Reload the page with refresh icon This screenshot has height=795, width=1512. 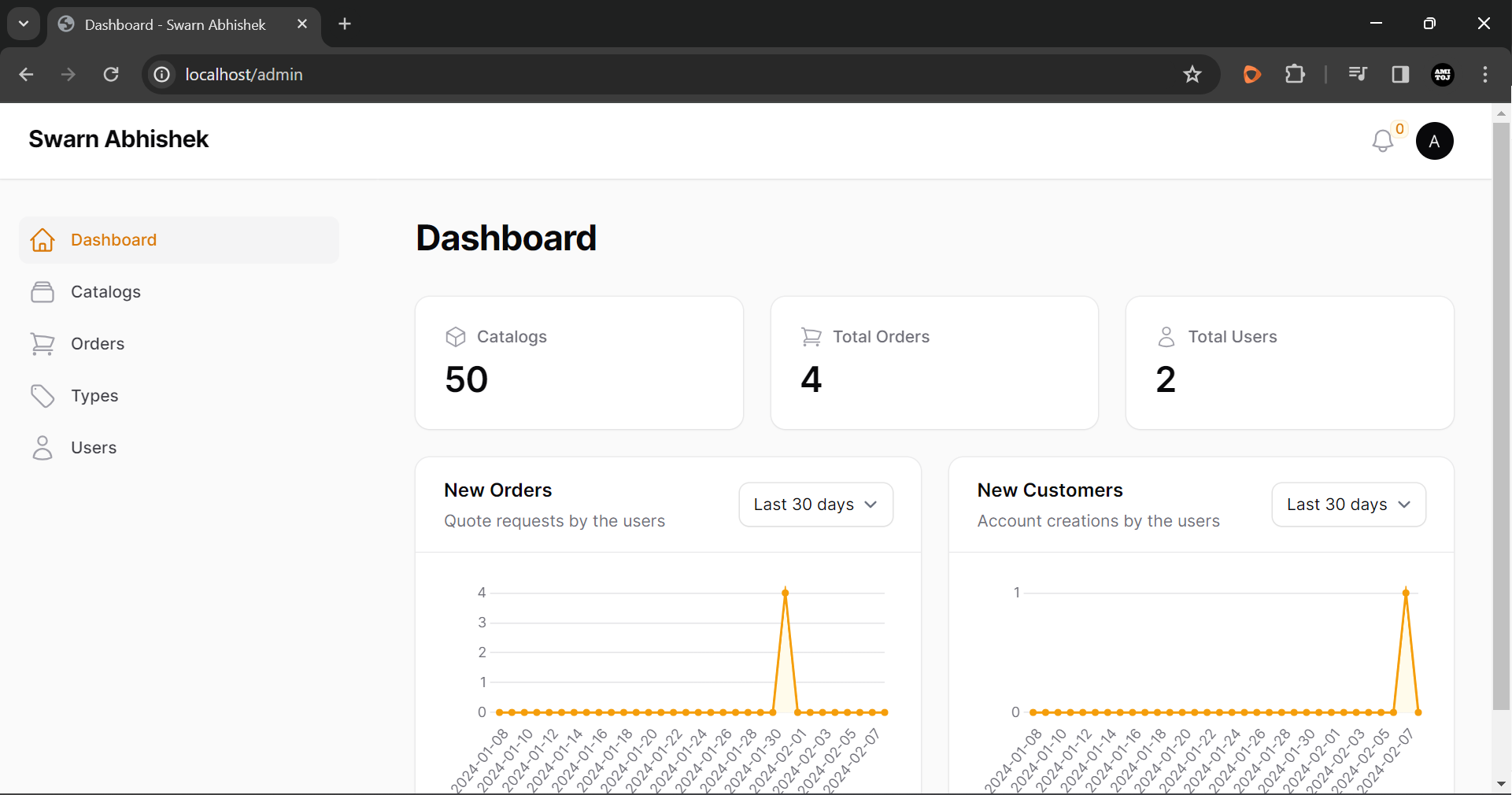[x=111, y=74]
